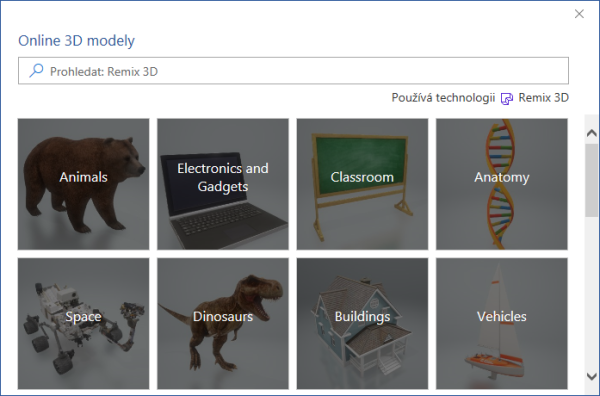Select the Buildings house category
The image size is (600, 396).
coord(362,323)
